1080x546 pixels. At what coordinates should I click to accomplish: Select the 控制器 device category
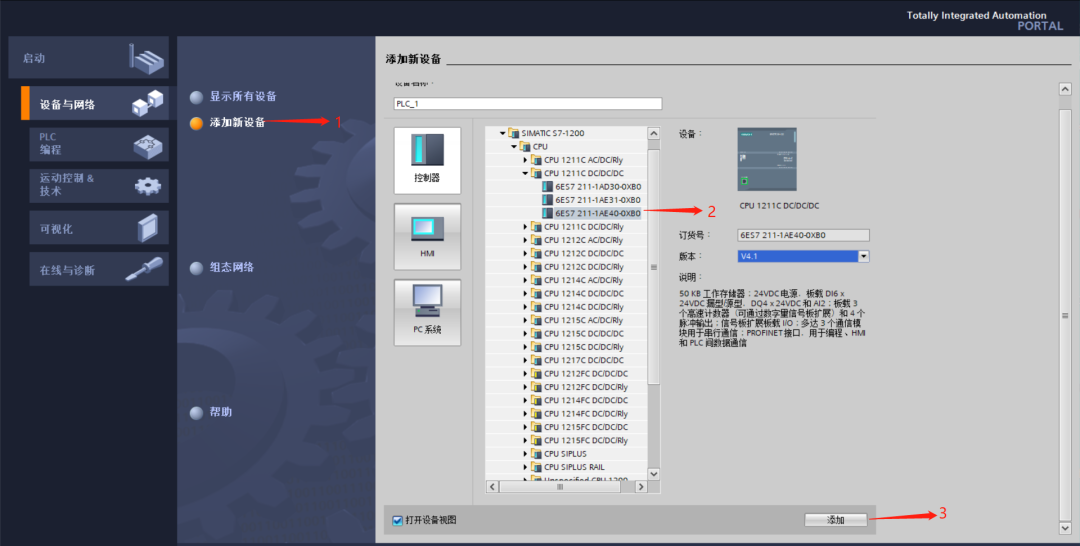[x=427, y=160]
